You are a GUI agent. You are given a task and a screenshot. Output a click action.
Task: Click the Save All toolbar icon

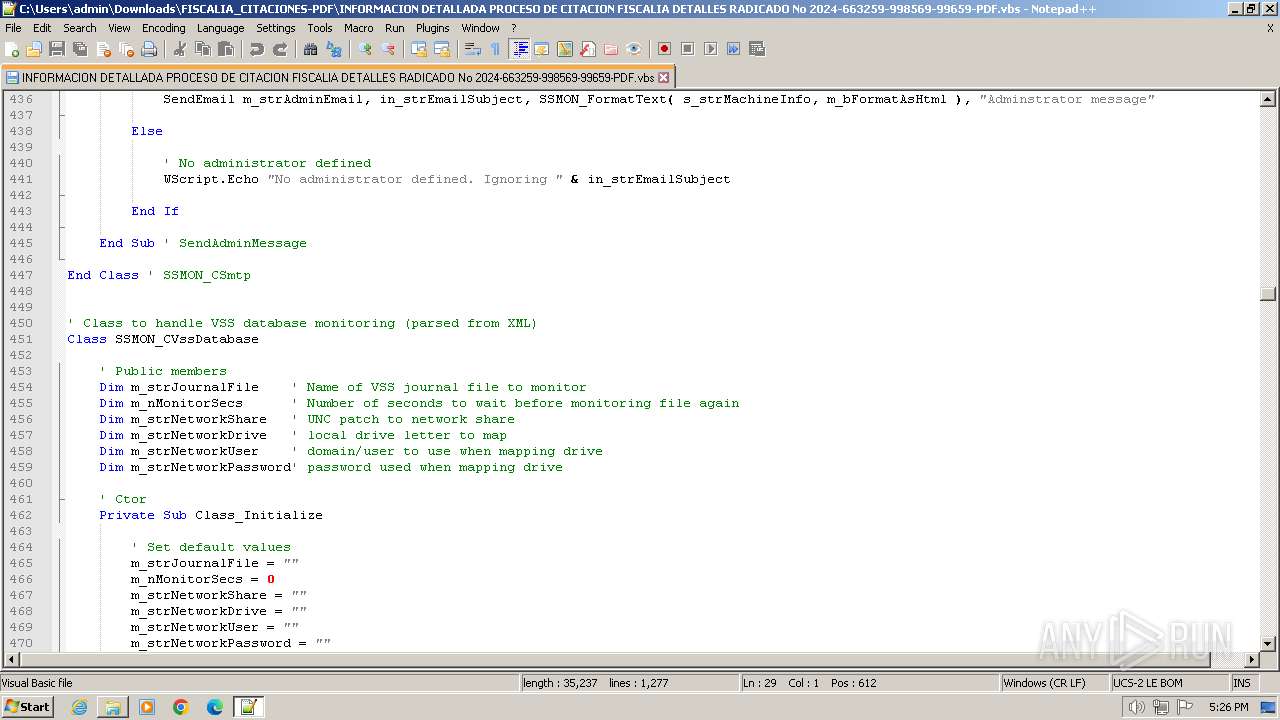click(x=80, y=49)
